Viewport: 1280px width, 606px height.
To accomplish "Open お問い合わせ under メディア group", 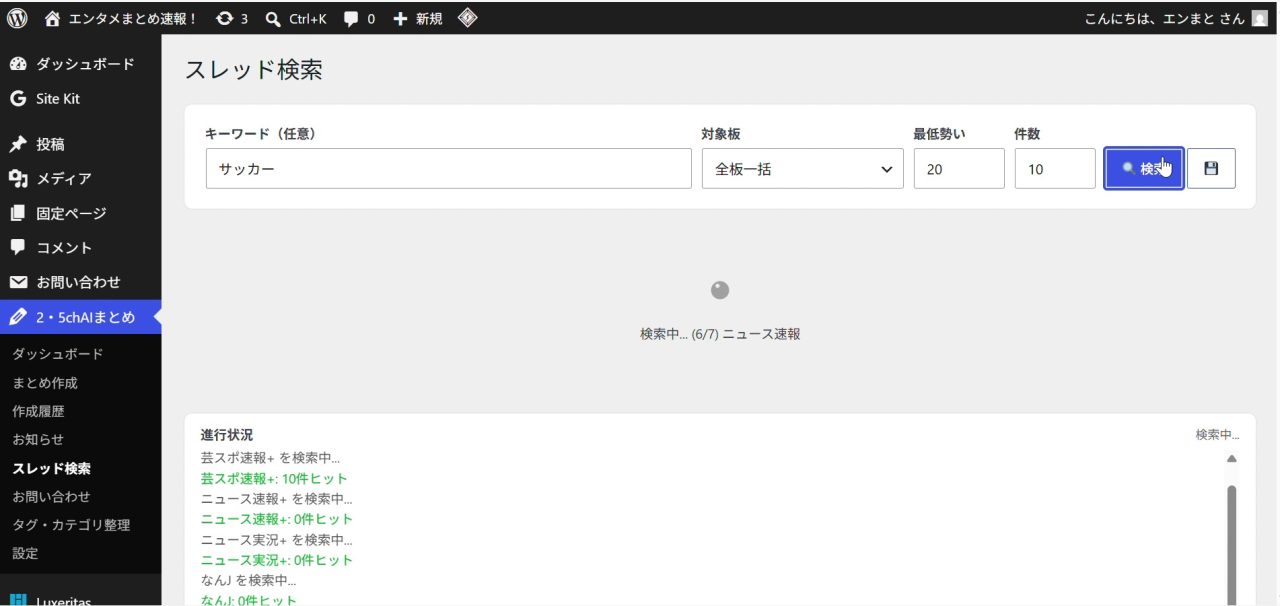I will point(80,282).
